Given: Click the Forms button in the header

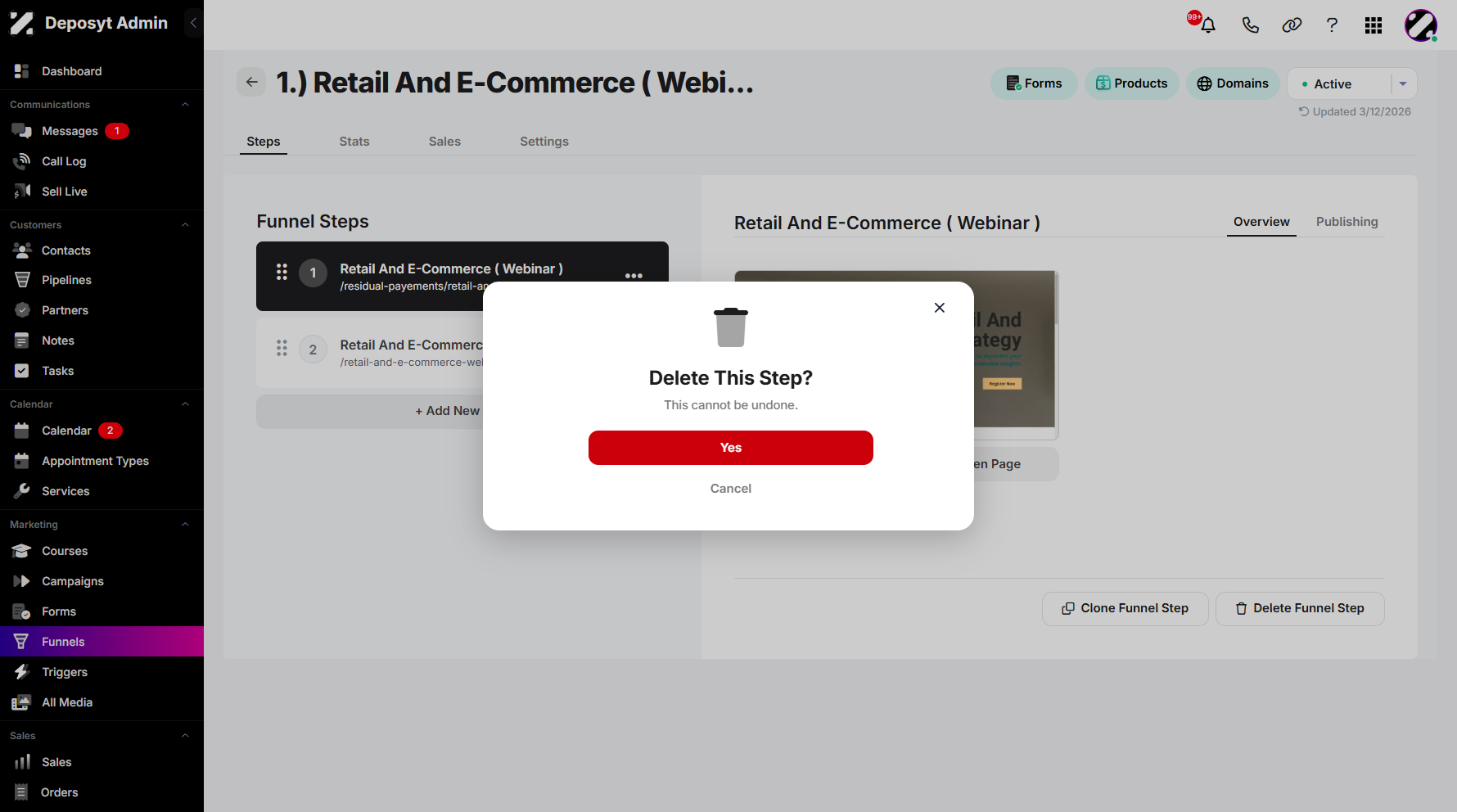Looking at the screenshot, I should [x=1034, y=83].
